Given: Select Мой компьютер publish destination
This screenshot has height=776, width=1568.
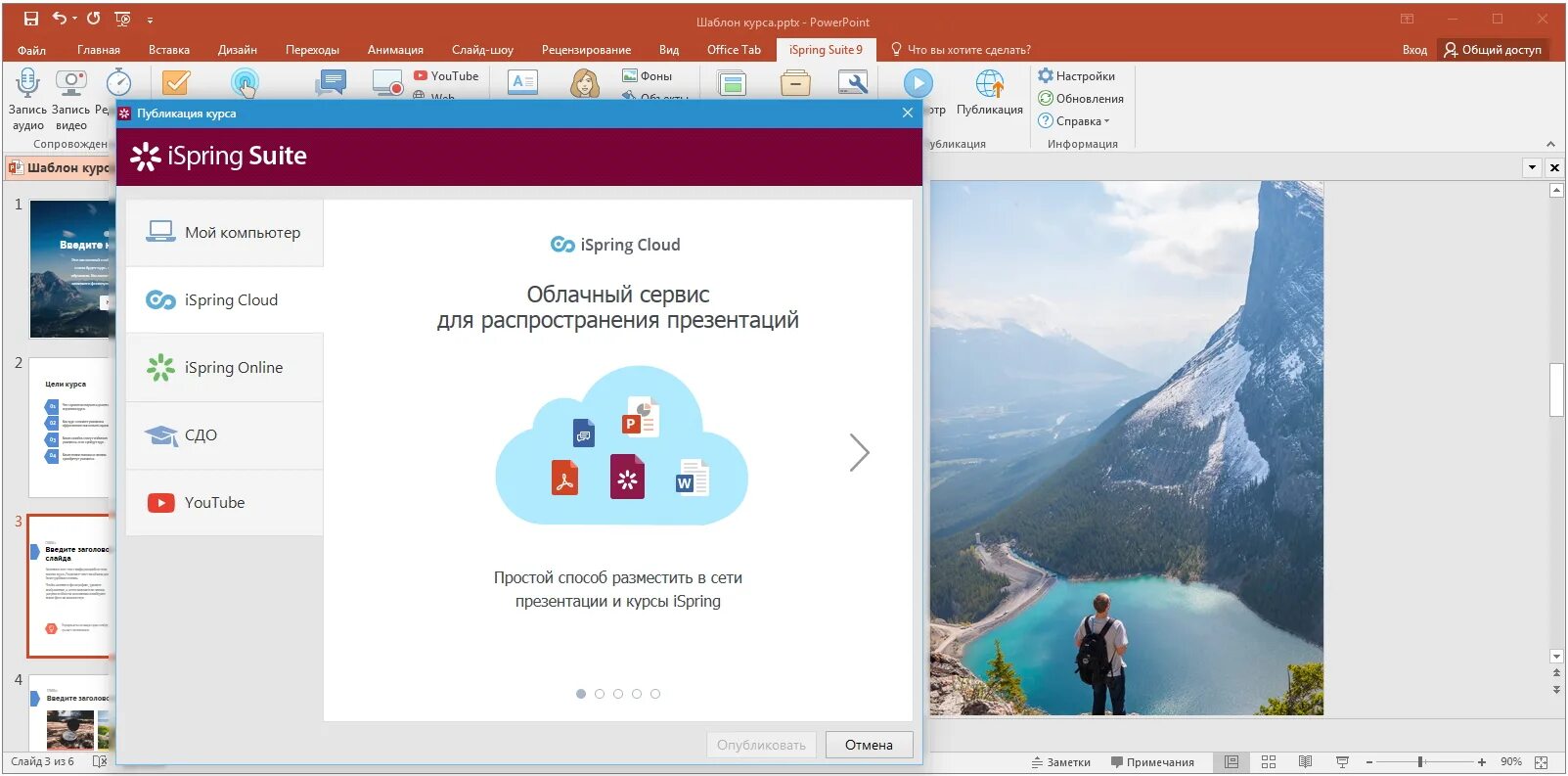Looking at the screenshot, I should click(225, 233).
